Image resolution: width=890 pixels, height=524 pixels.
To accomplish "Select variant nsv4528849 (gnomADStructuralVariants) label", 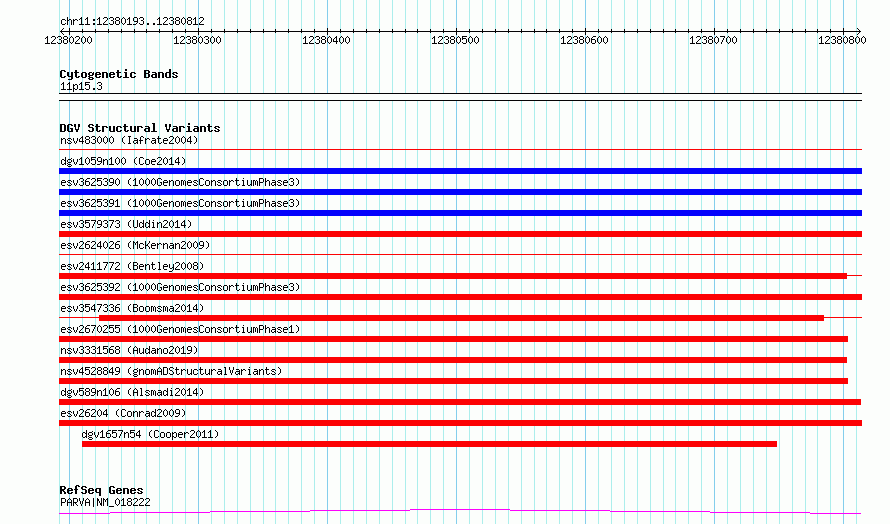I will (x=171, y=371).
